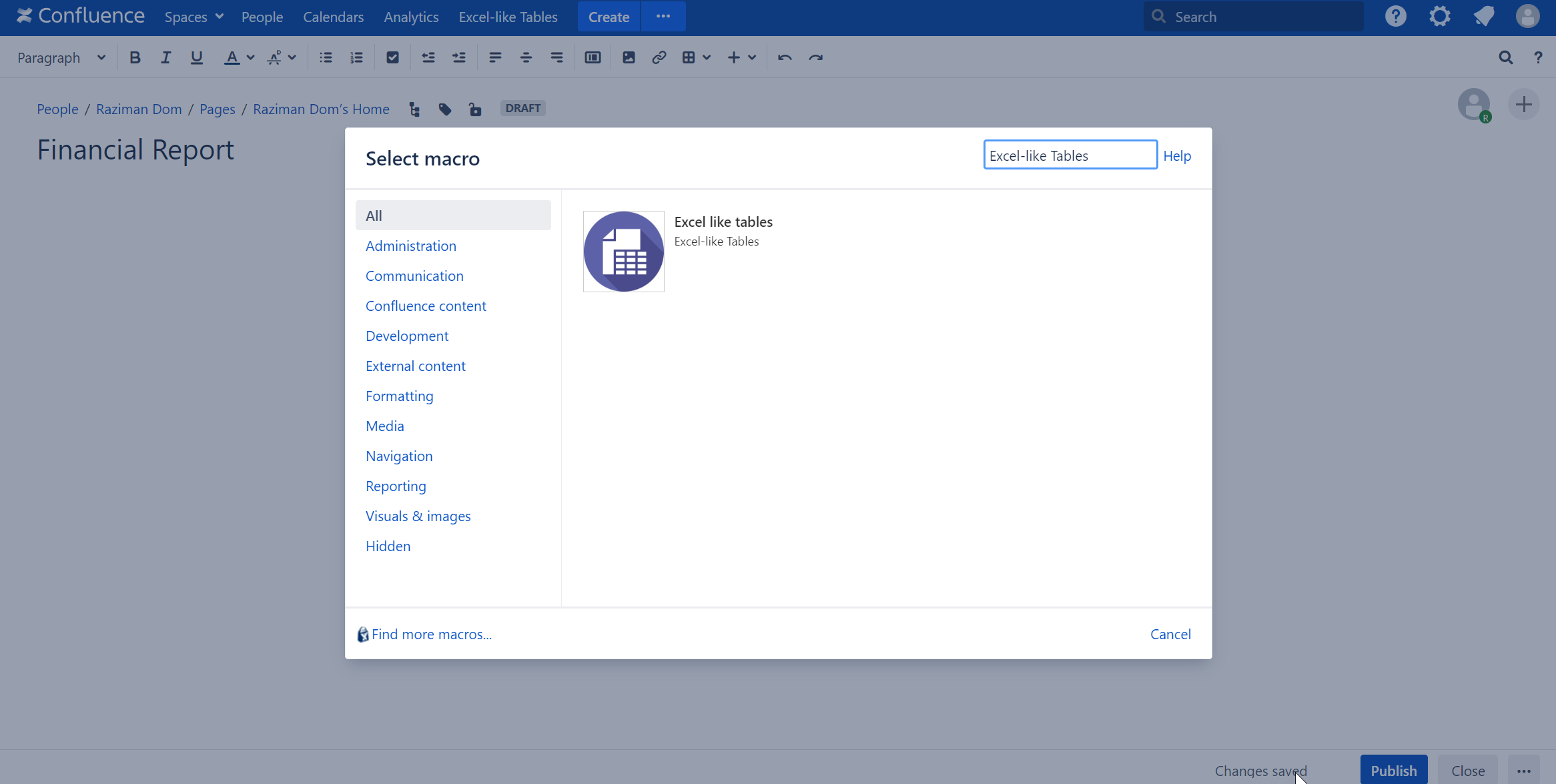Open page labels tag icon
This screenshot has height=784, width=1556.
click(x=445, y=109)
